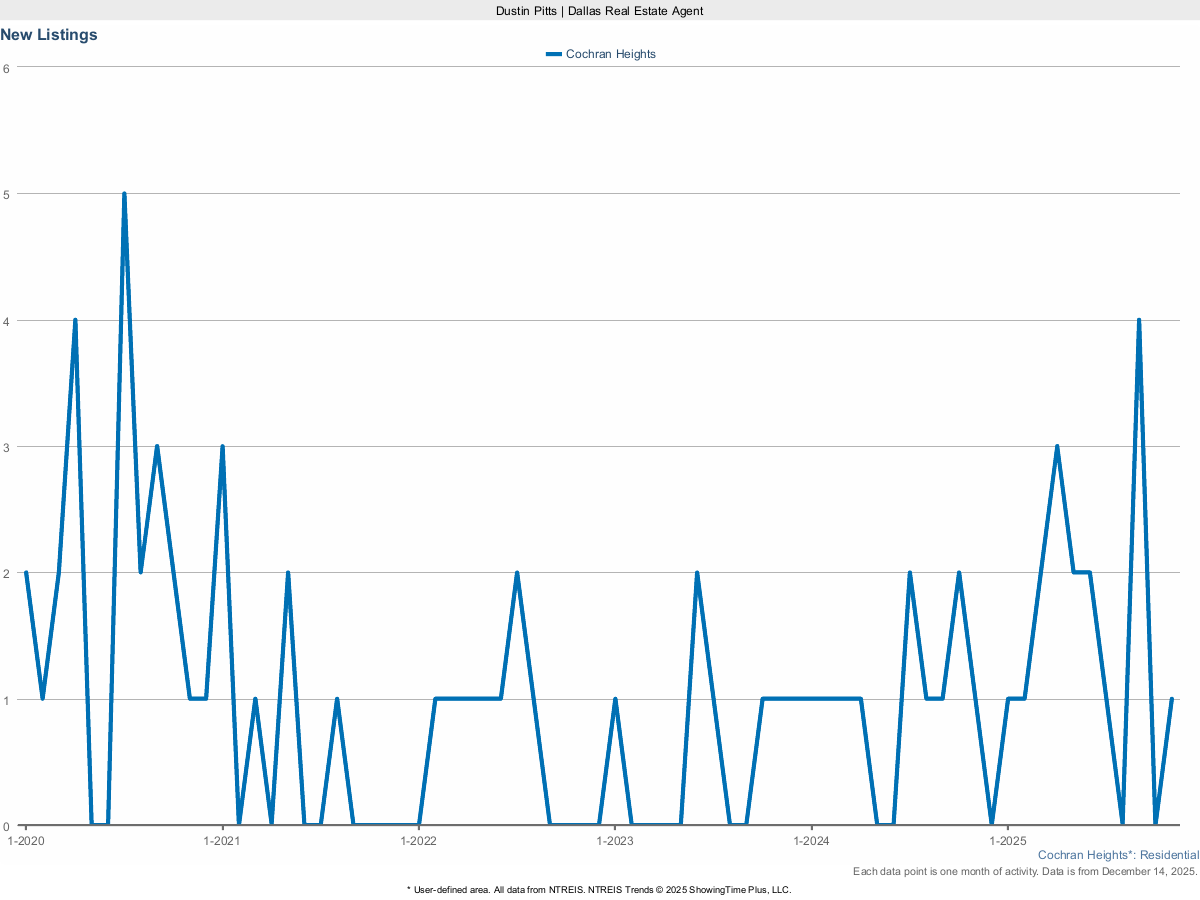Image resolution: width=1200 pixels, height=900 pixels.
Task: Select the New Listings chart title
Action: 49,34
